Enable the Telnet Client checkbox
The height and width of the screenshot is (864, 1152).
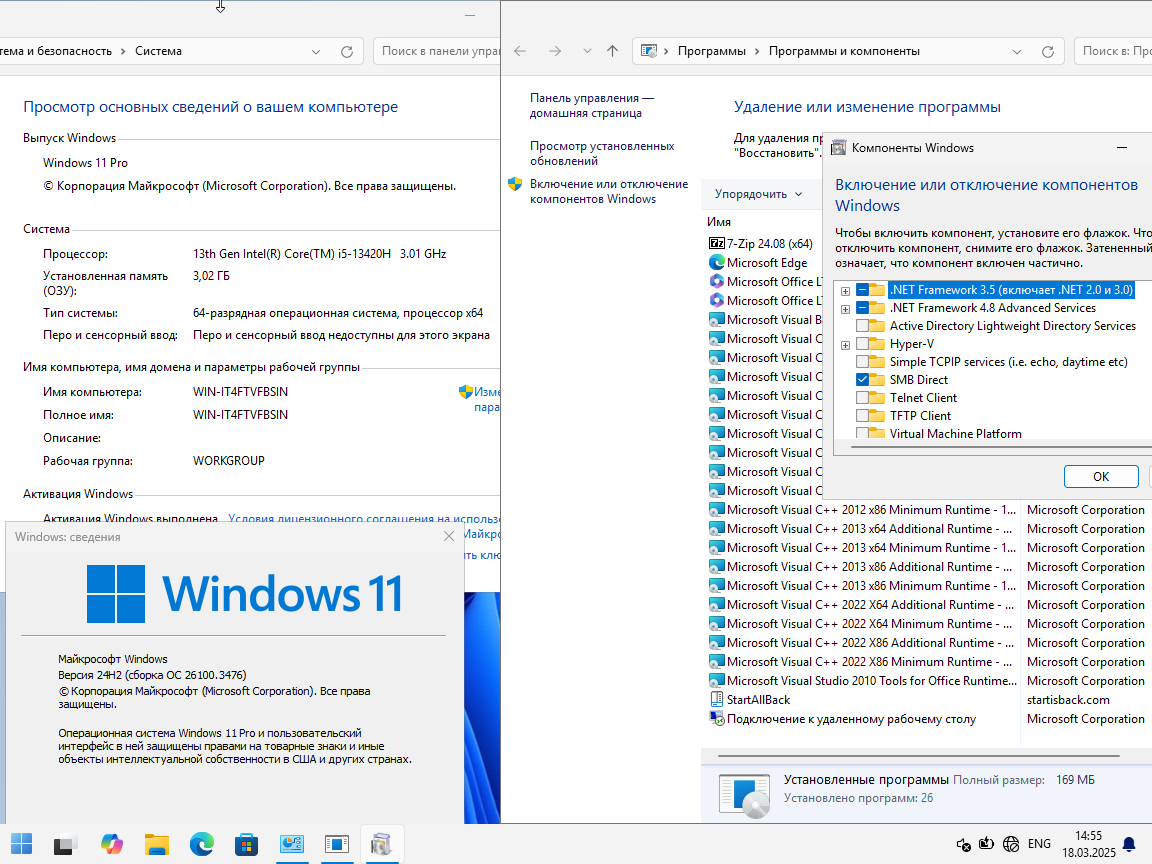click(x=863, y=397)
